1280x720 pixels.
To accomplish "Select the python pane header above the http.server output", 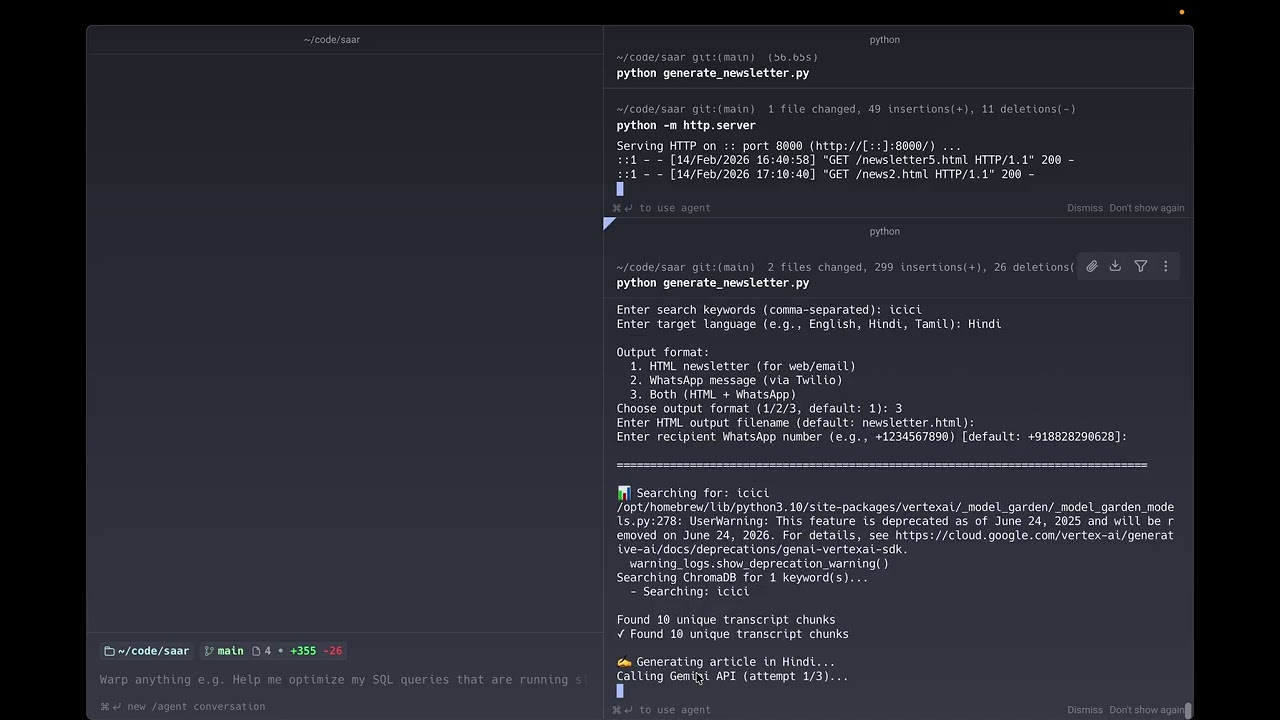I will 885,40.
